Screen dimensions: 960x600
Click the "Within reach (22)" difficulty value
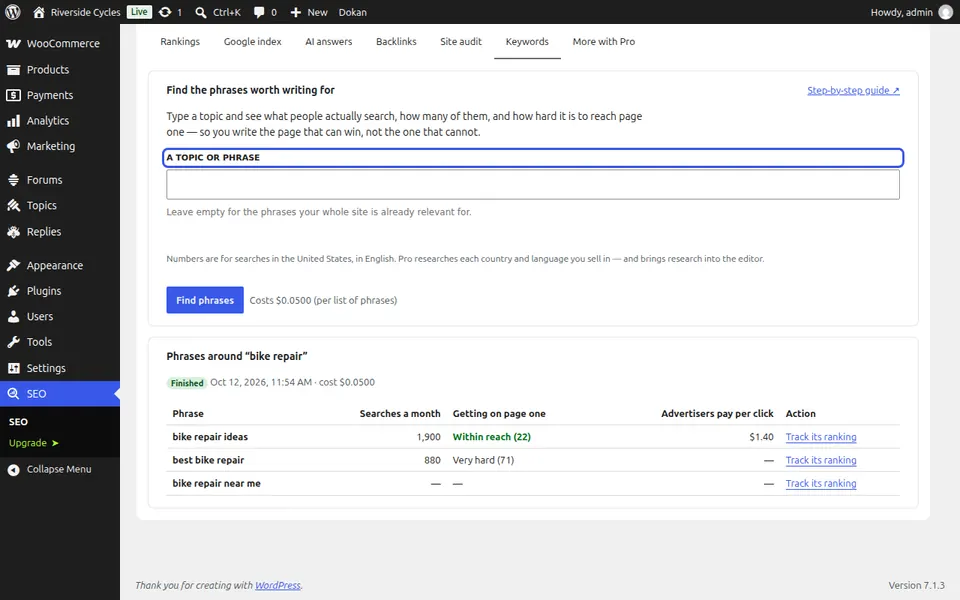[x=492, y=437]
